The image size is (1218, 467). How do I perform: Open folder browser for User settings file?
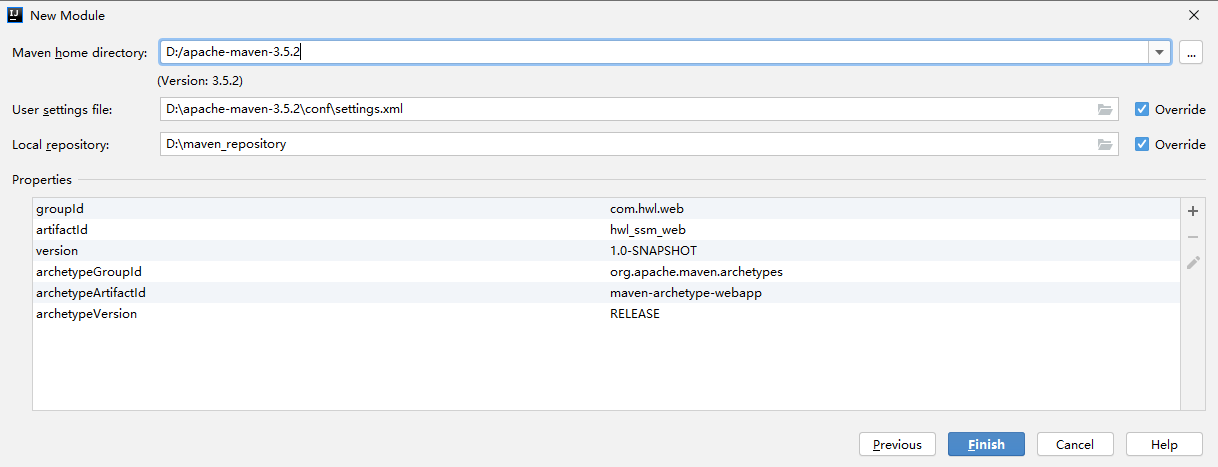(1104, 109)
